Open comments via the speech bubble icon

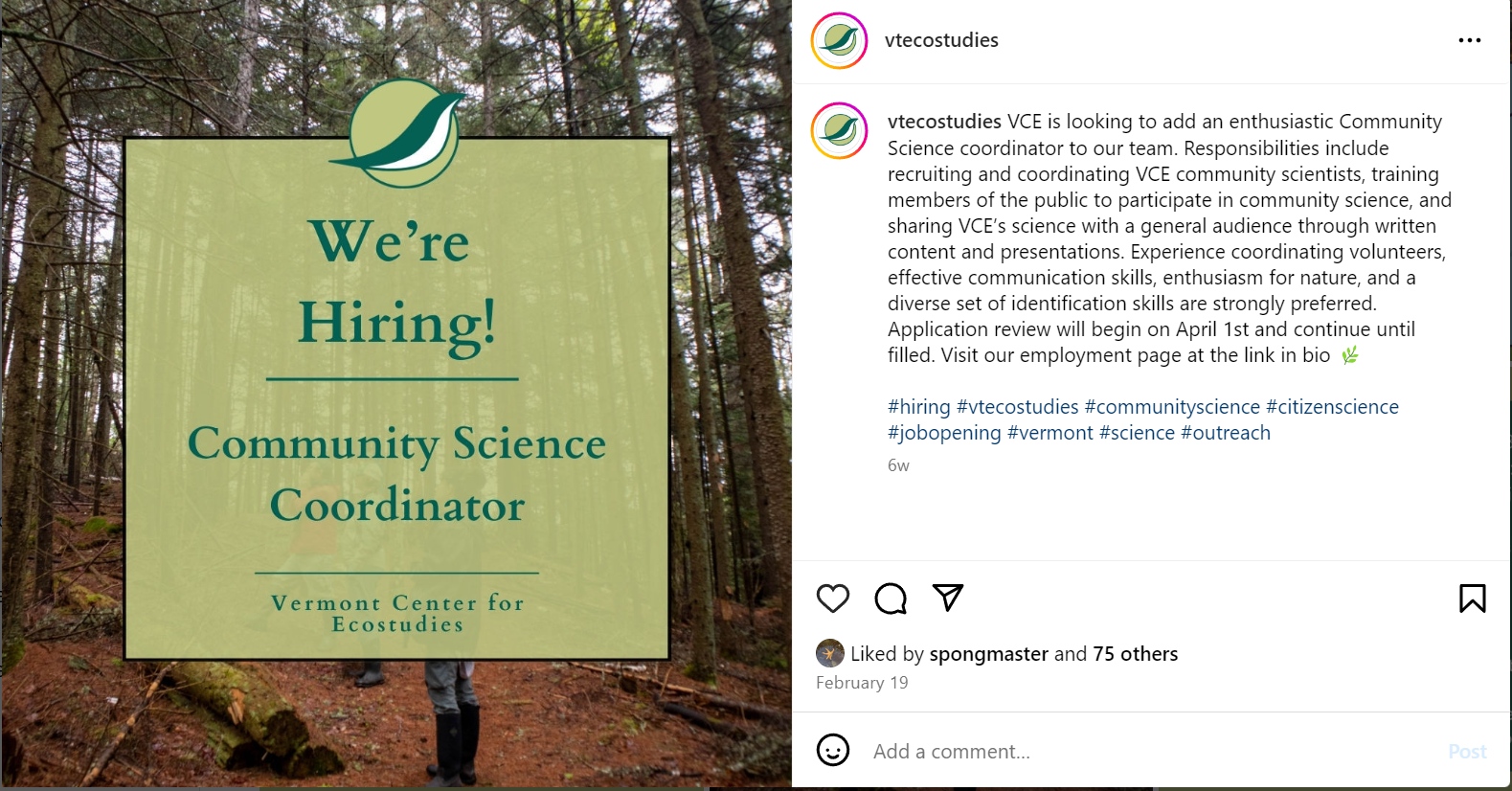click(x=891, y=599)
